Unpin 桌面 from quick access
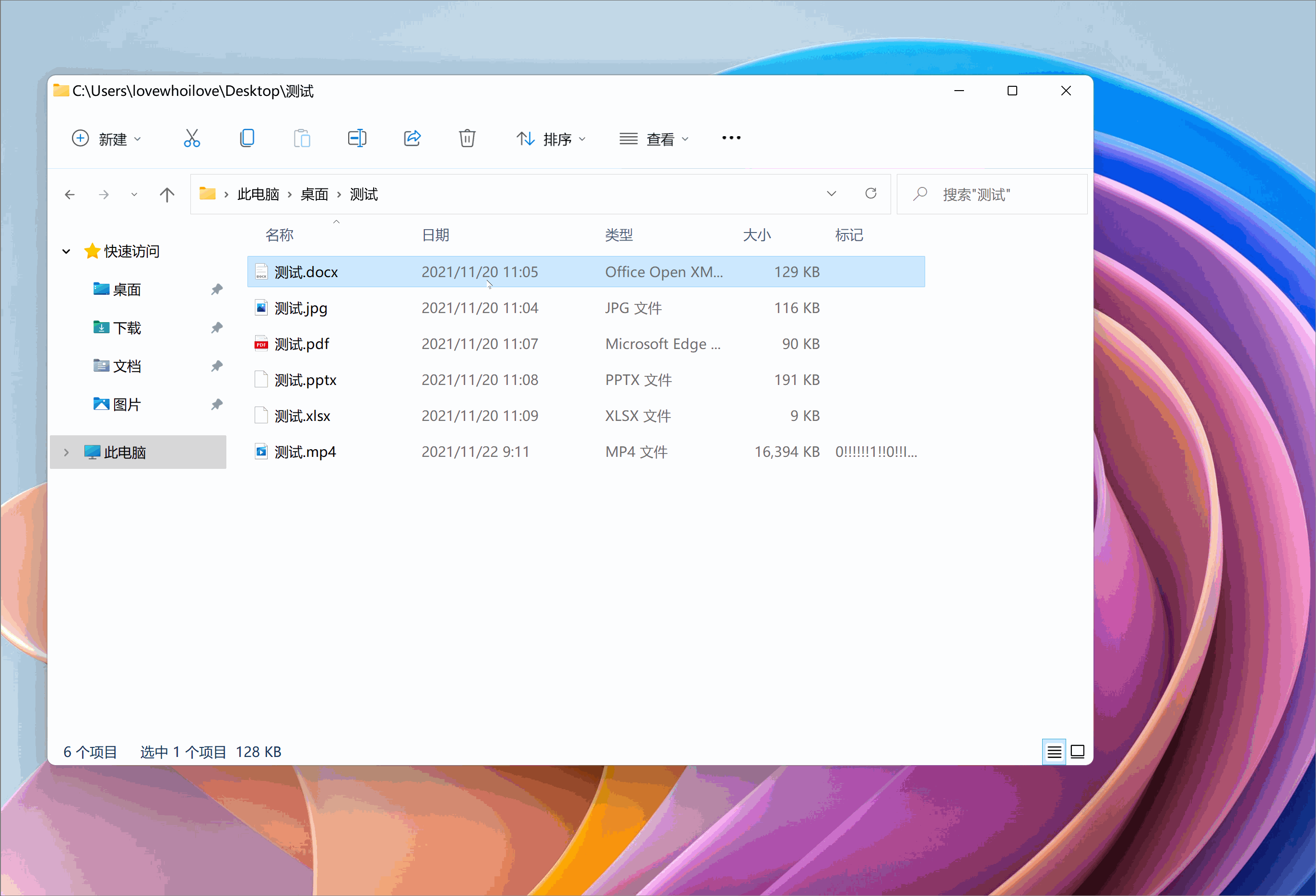This screenshot has width=1316, height=896. [217, 290]
